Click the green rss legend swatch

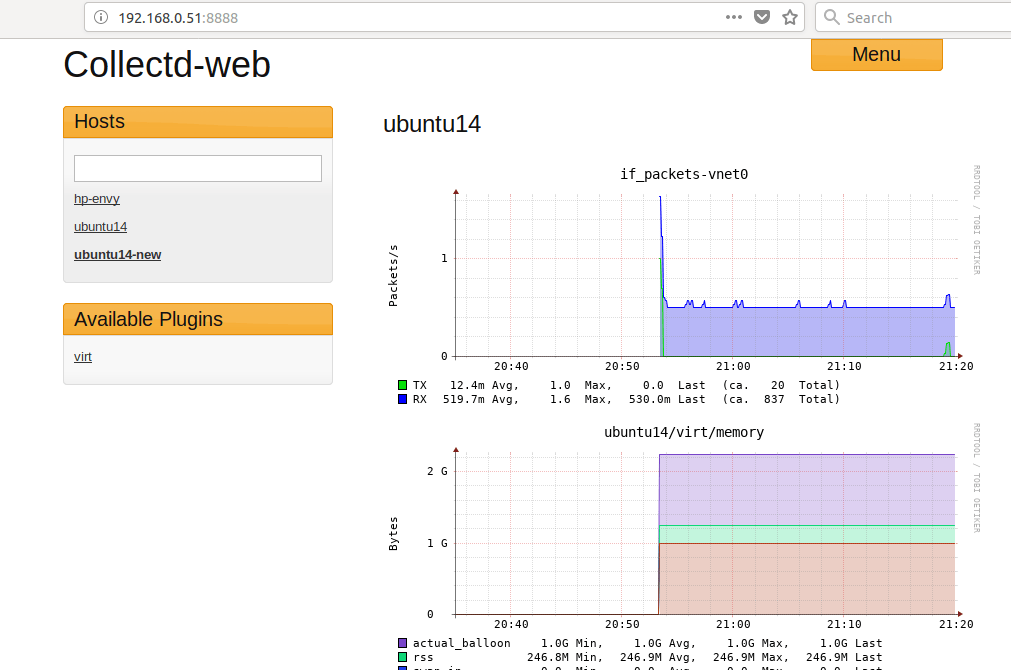402,657
